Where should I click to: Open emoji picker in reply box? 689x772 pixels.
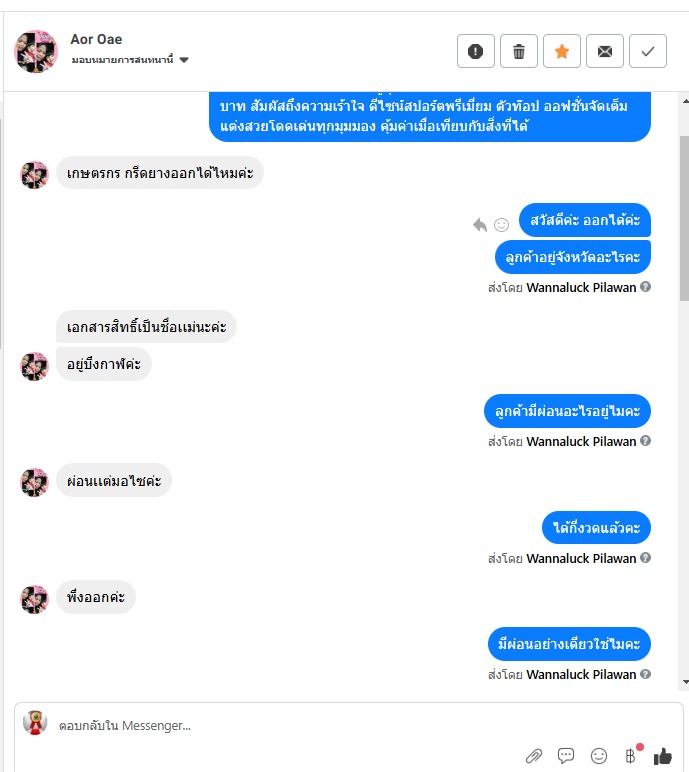(x=598, y=755)
